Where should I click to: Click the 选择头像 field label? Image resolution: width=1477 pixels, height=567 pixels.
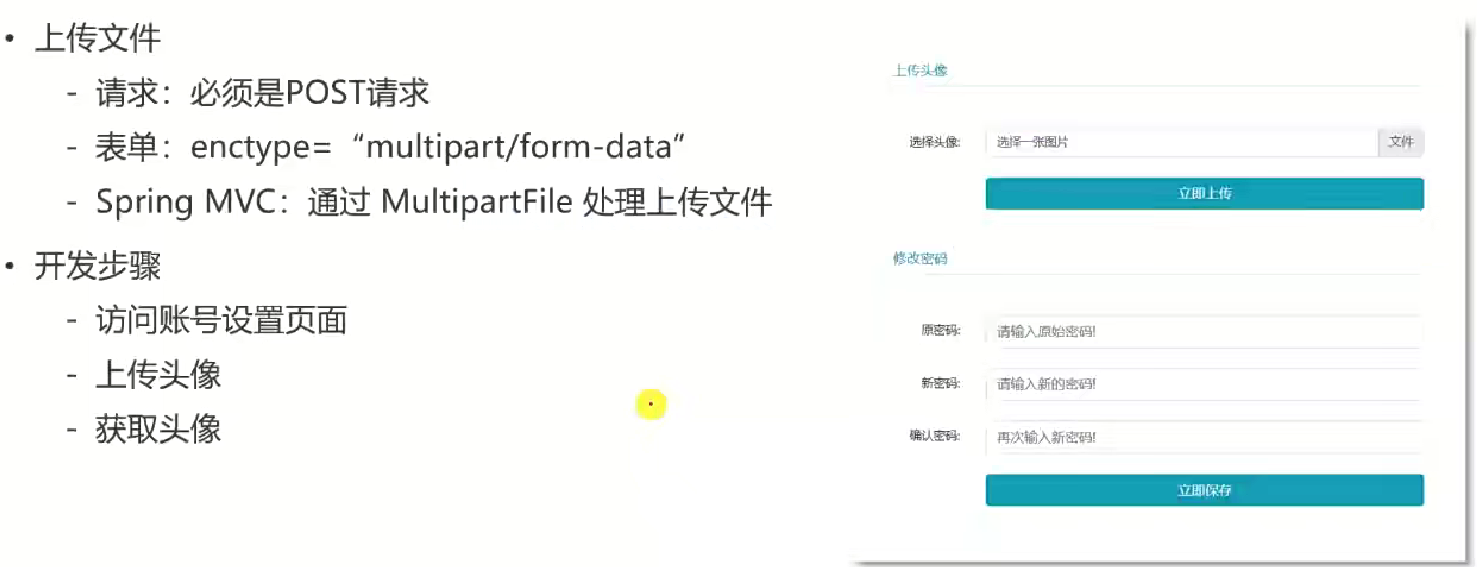[935, 143]
